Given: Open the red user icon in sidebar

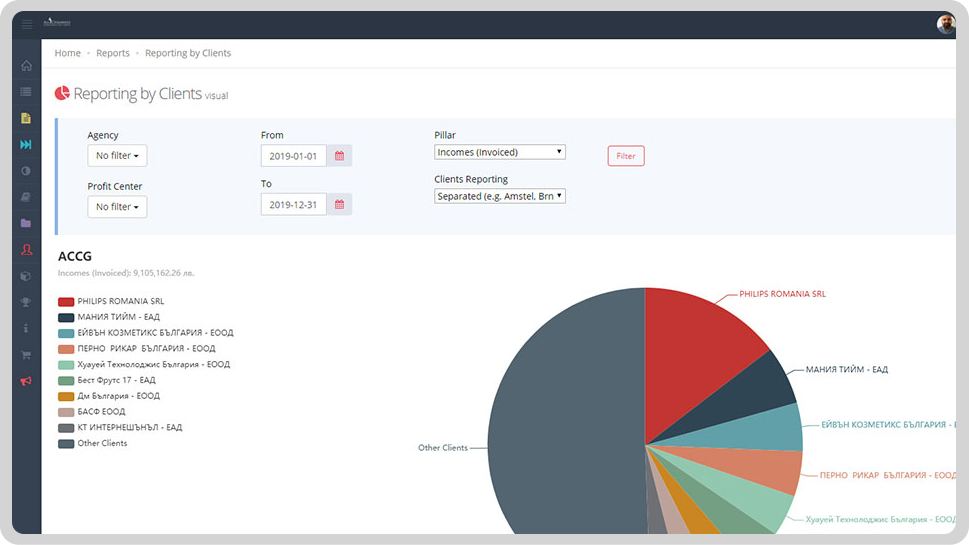Looking at the screenshot, I should (x=26, y=250).
